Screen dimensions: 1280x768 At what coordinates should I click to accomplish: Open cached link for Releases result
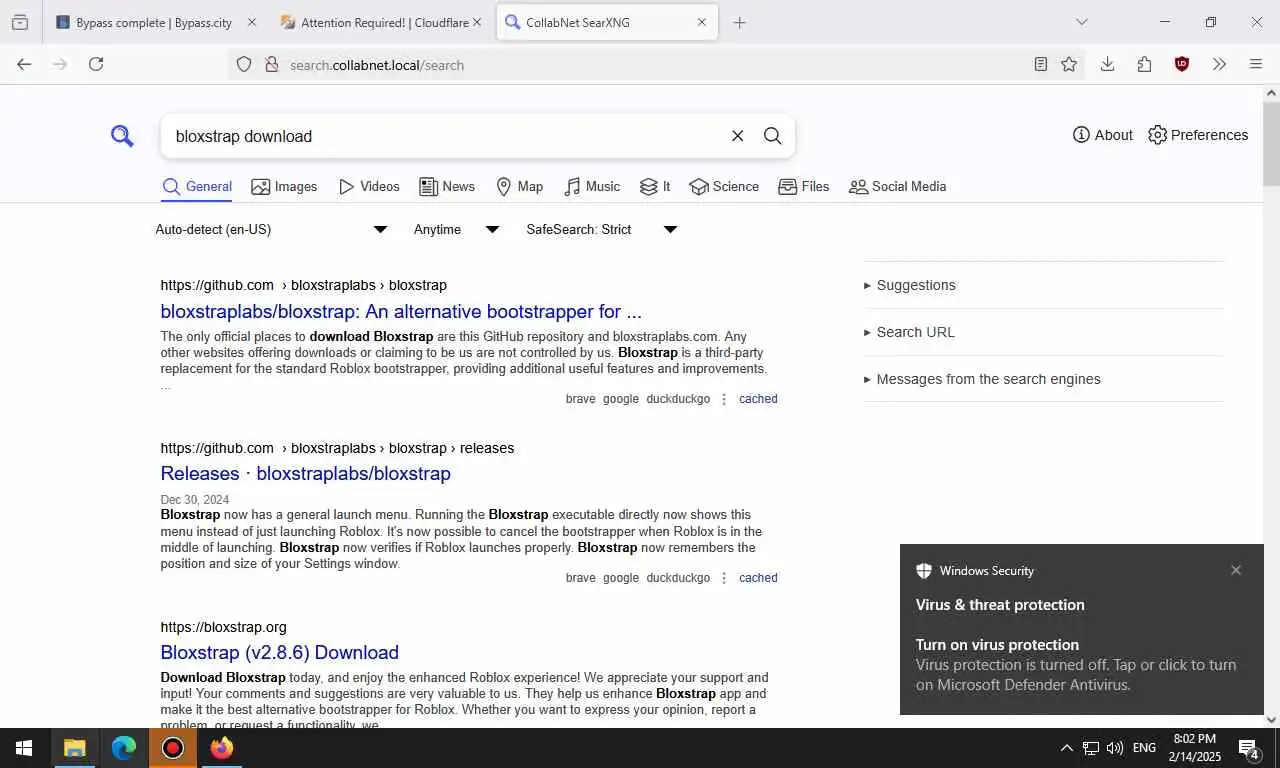(758, 578)
